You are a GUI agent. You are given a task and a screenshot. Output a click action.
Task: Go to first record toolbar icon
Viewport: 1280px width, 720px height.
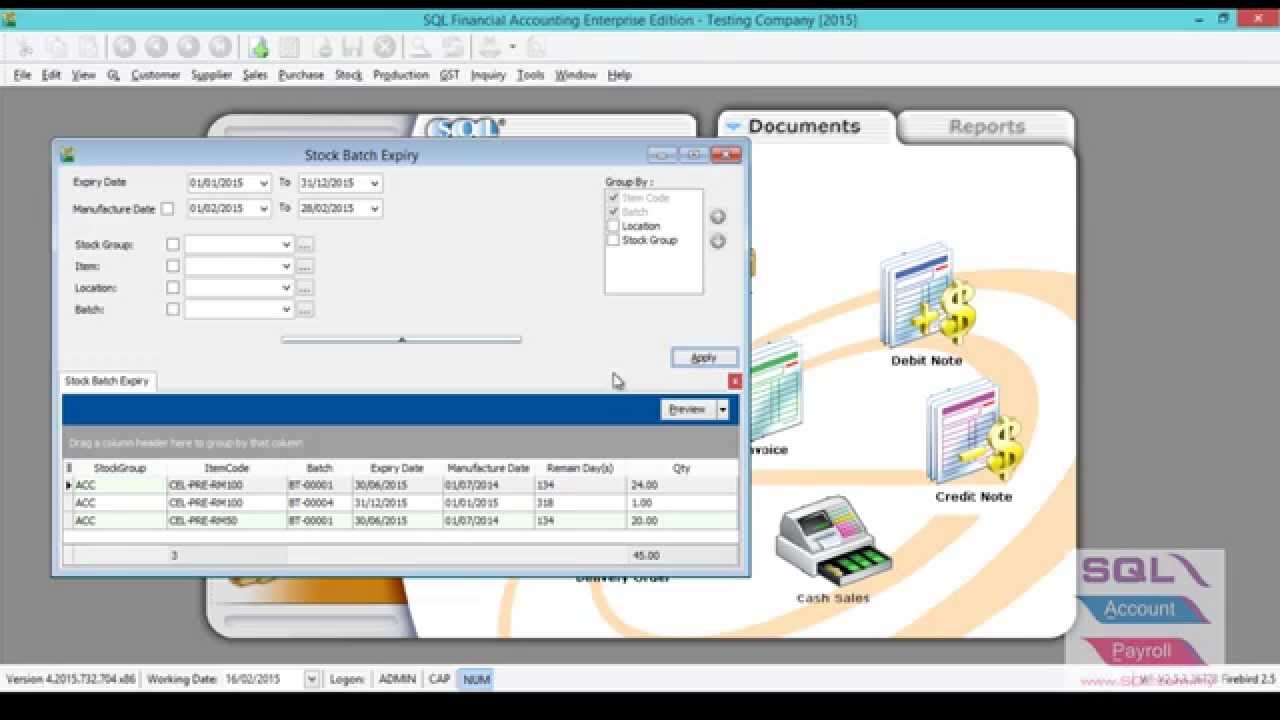click(x=124, y=47)
